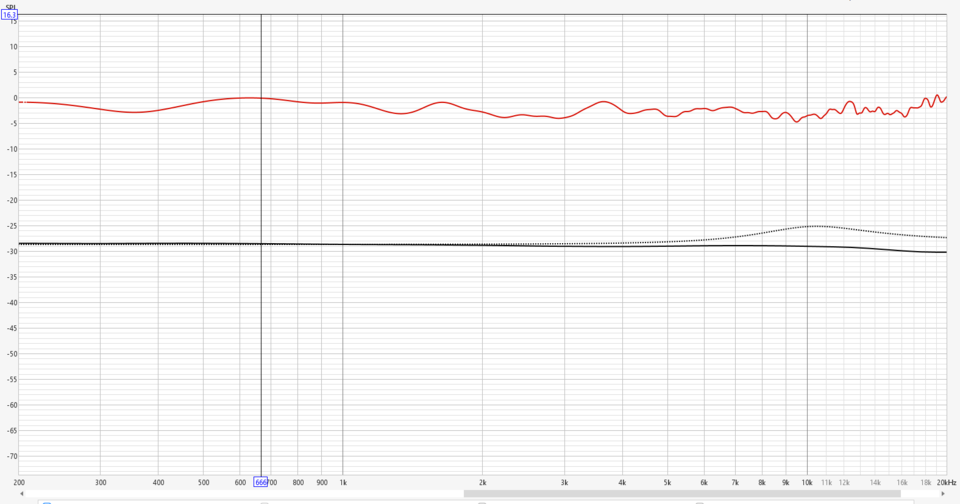Click the solid black trace at 20kHz edge

(945, 252)
